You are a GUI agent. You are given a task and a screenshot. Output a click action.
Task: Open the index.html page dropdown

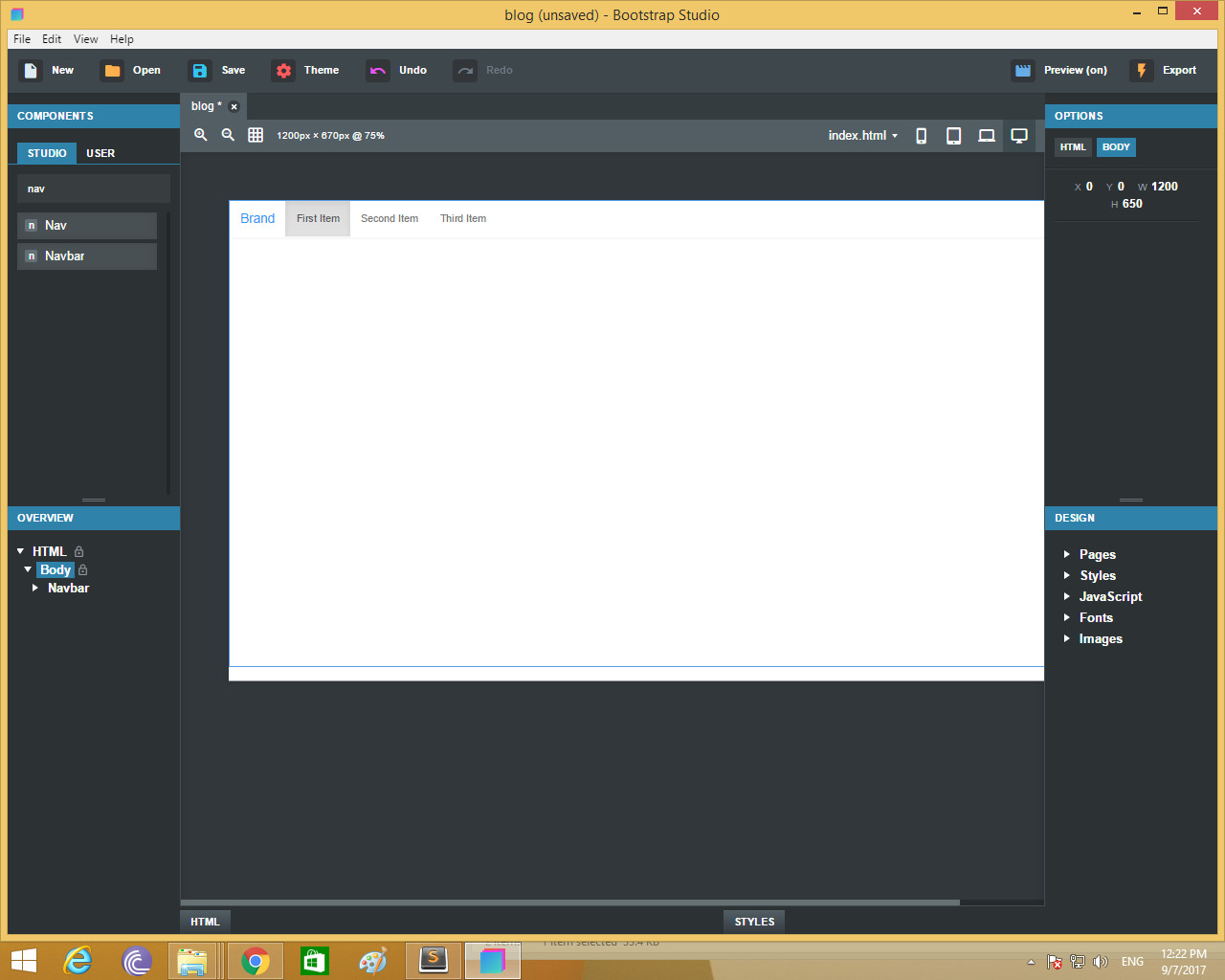coord(862,135)
